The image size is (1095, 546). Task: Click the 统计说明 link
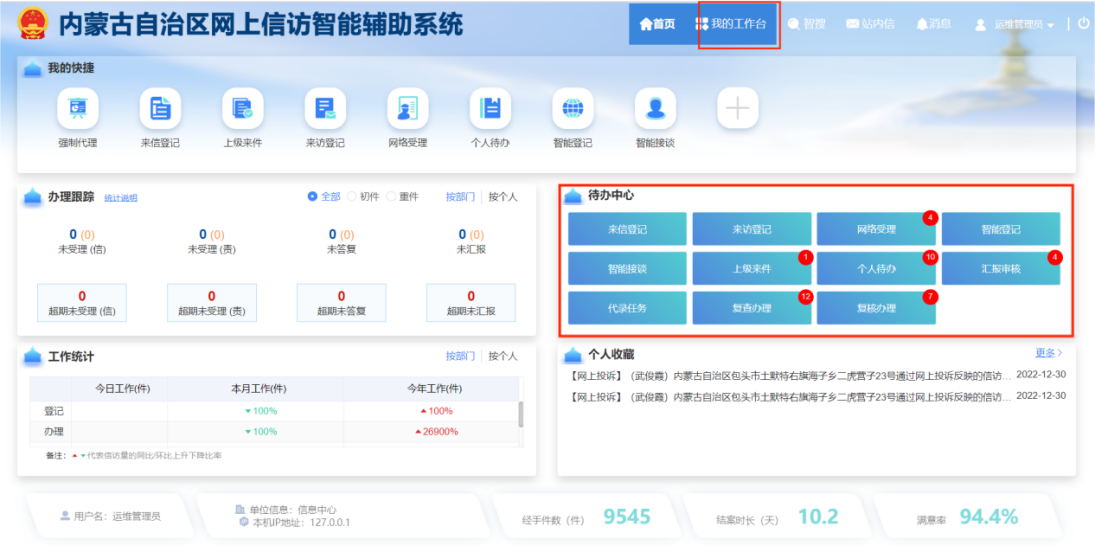121,198
